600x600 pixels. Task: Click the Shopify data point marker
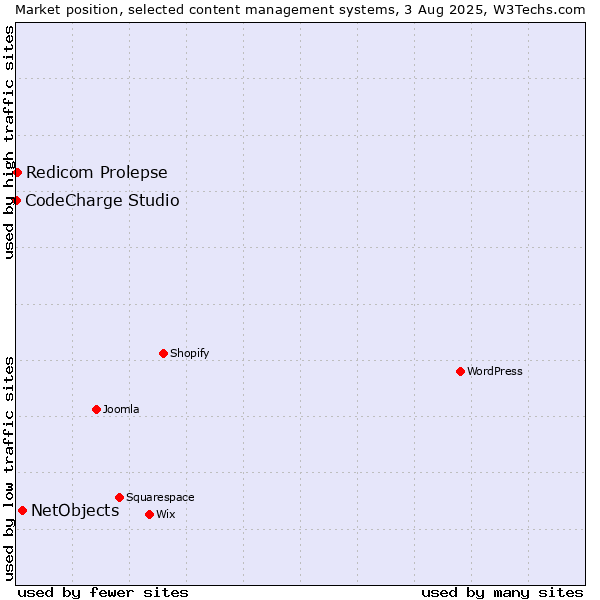(163, 354)
